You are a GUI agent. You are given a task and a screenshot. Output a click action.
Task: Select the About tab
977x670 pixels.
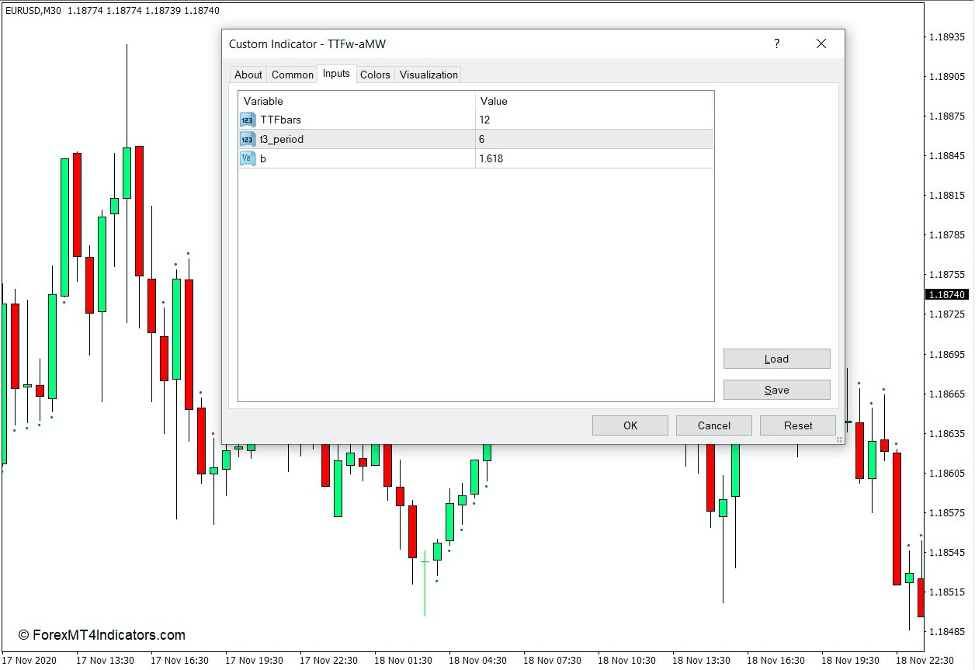click(x=248, y=74)
